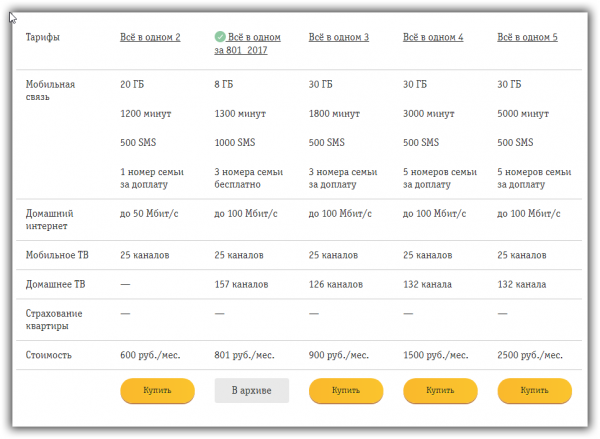The height and width of the screenshot is (439, 600).
Task: Select the "Мобильная связь" row label
Action: pyautogui.click(x=50, y=91)
